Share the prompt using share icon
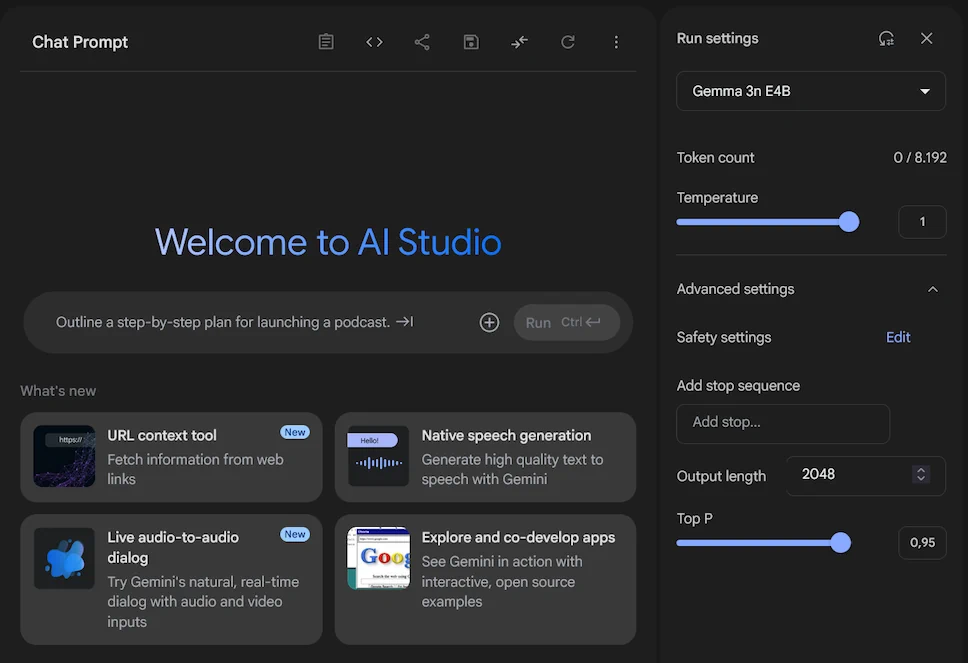The height and width of the screenshot is (663, 968). pyautogui.click(x=422, y=42)
